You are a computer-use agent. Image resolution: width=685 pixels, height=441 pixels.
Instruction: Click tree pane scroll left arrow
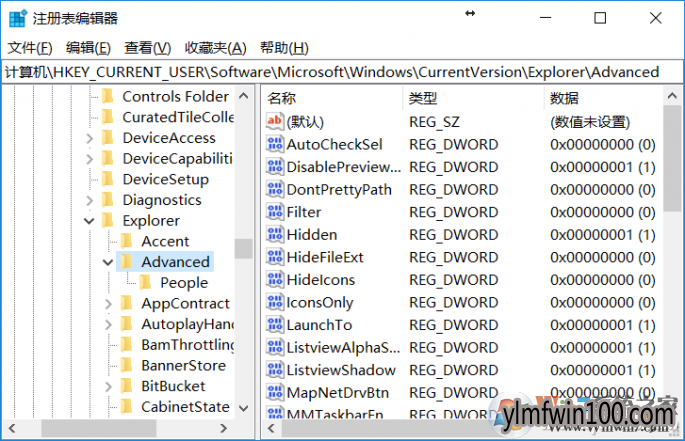coord(12,428)
